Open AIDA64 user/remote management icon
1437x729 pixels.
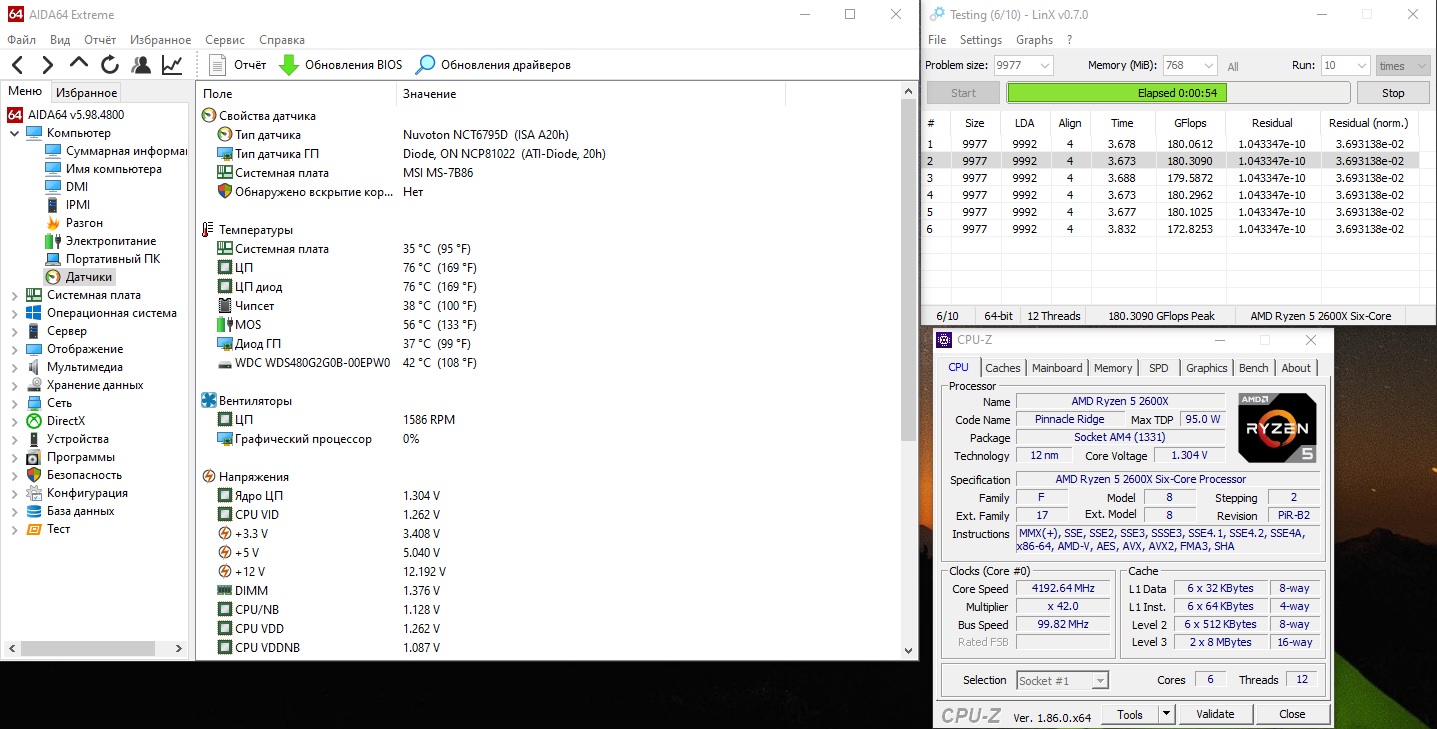(x=141, y=65)
